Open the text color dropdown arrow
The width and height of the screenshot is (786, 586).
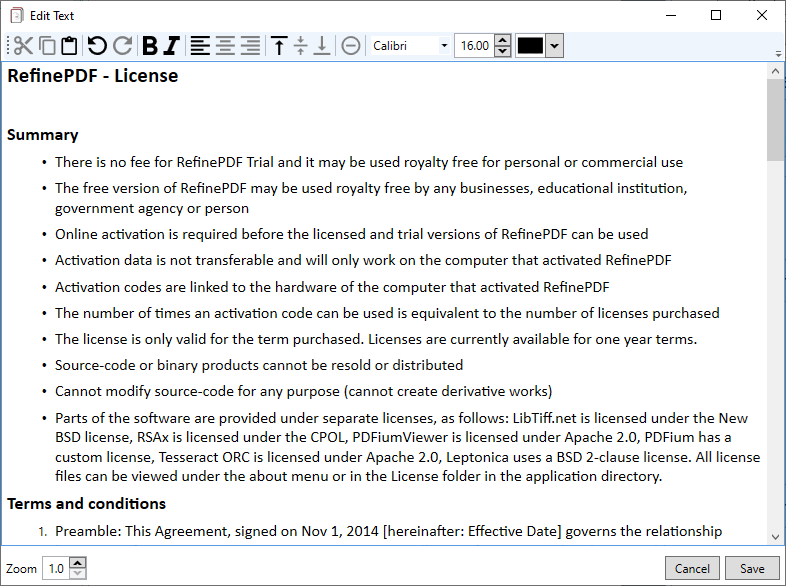pyautogui.click(x=554, y=46)
